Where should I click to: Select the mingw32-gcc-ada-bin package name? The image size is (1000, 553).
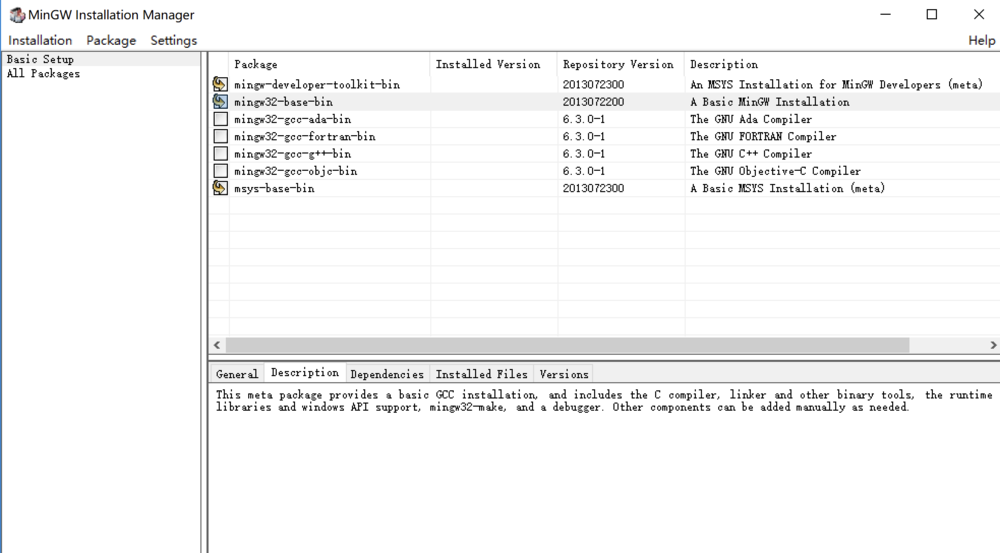click(x=292, y=119)
